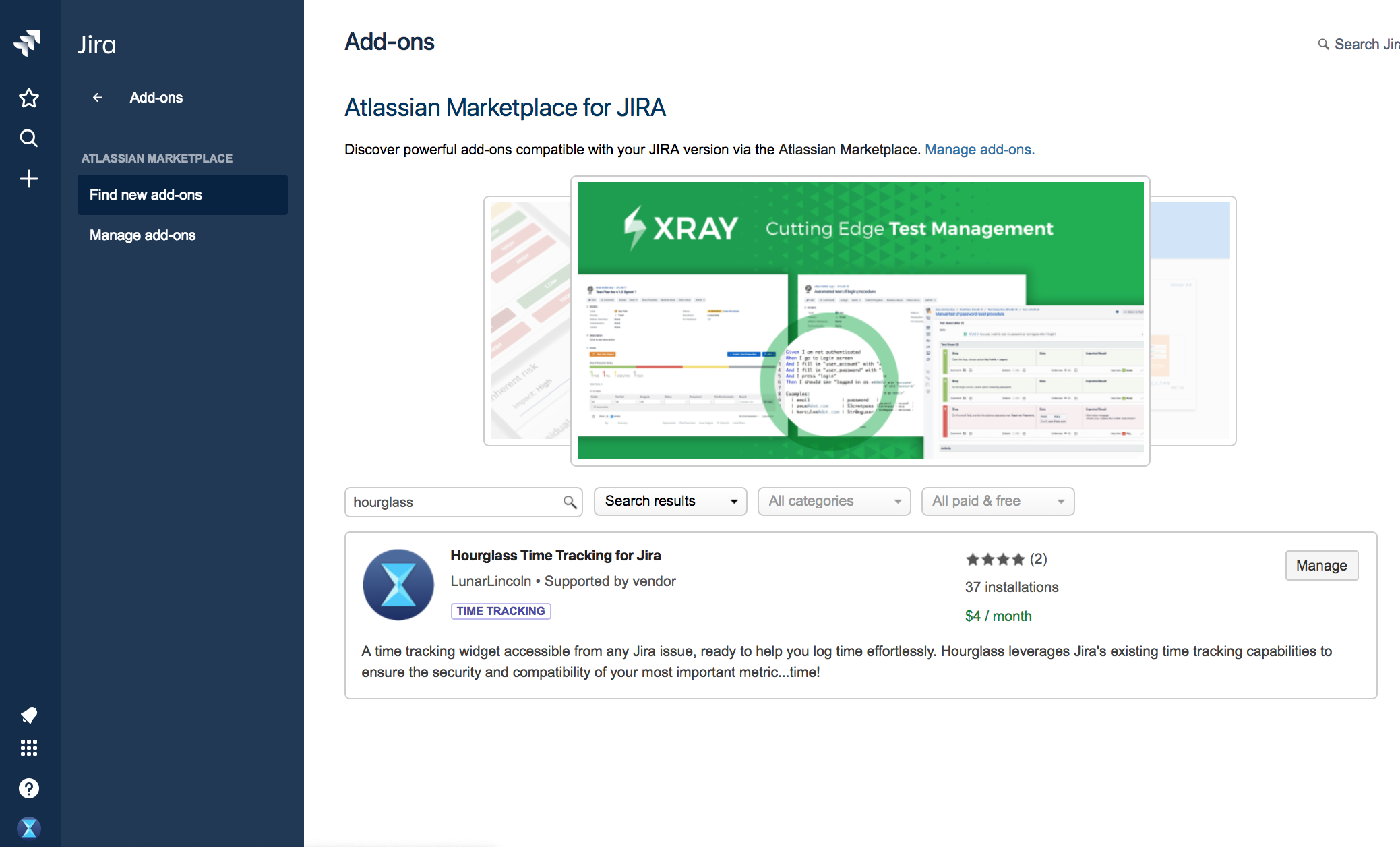The height and width of the screenshot is (847, 1400).
Task: Click the Manage button for Hourglass
Action: point(1322,566)
